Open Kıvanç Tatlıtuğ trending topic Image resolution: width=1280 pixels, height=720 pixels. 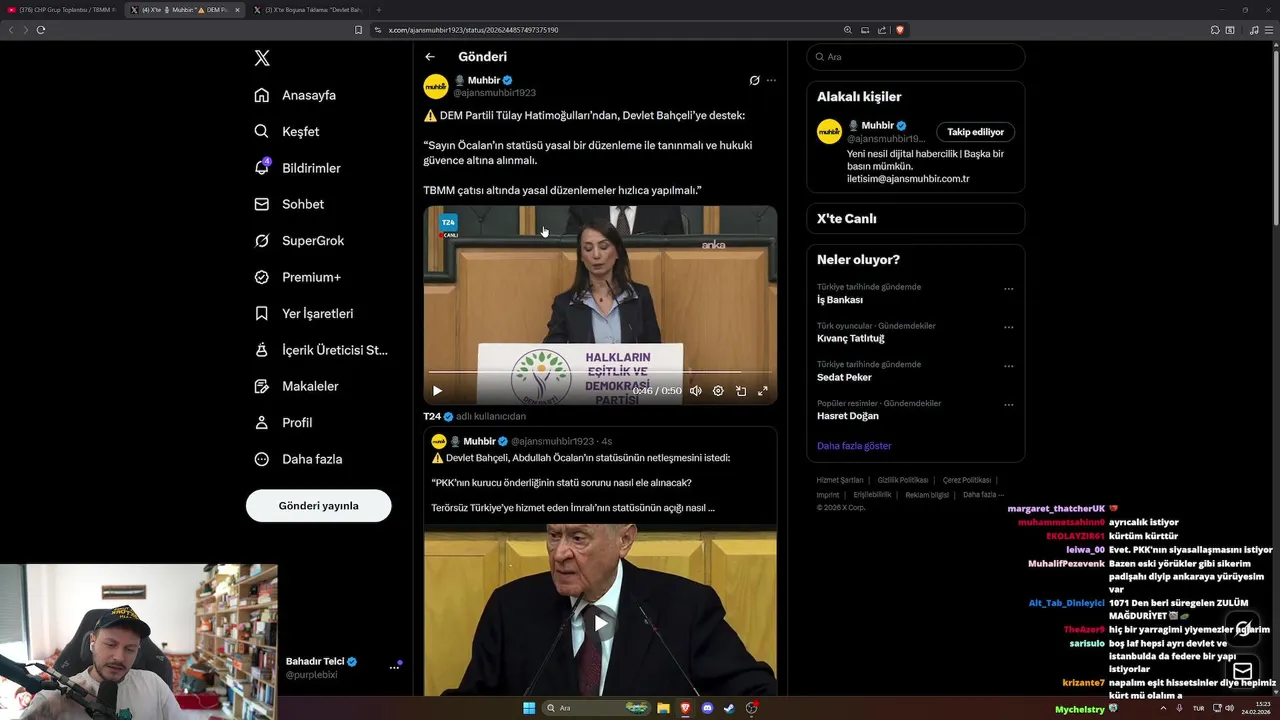click(x=851, y=339)
